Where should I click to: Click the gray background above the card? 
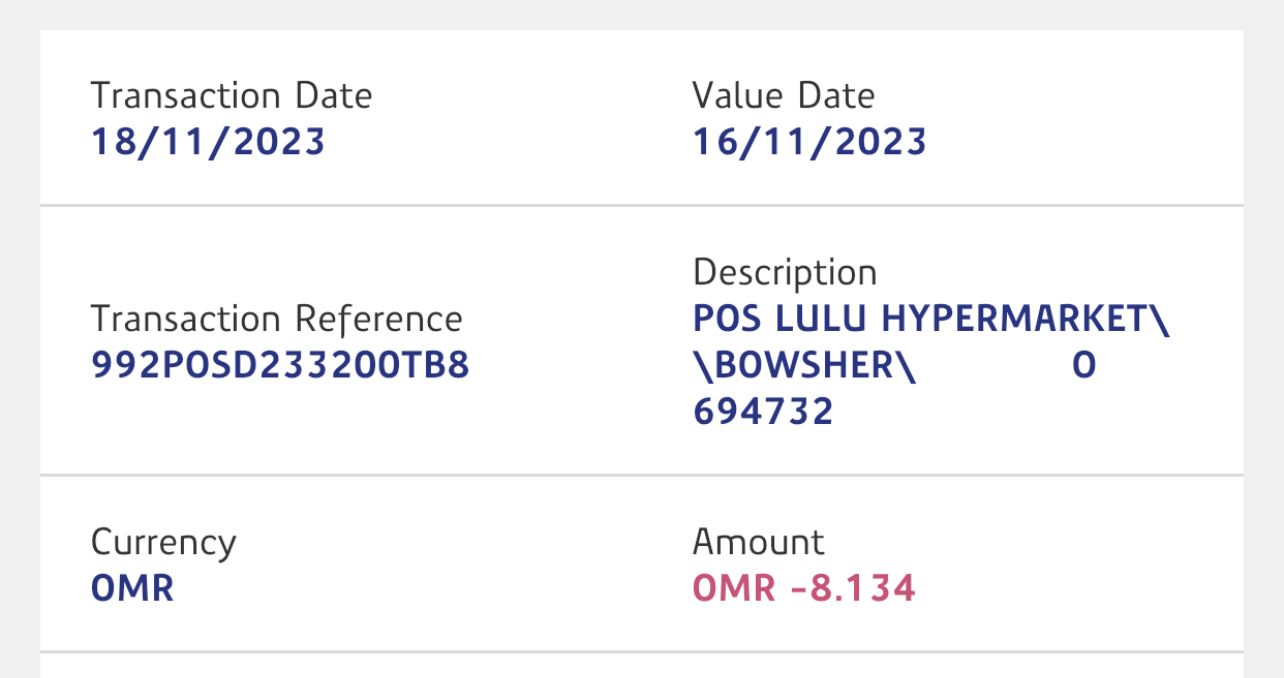641,14
